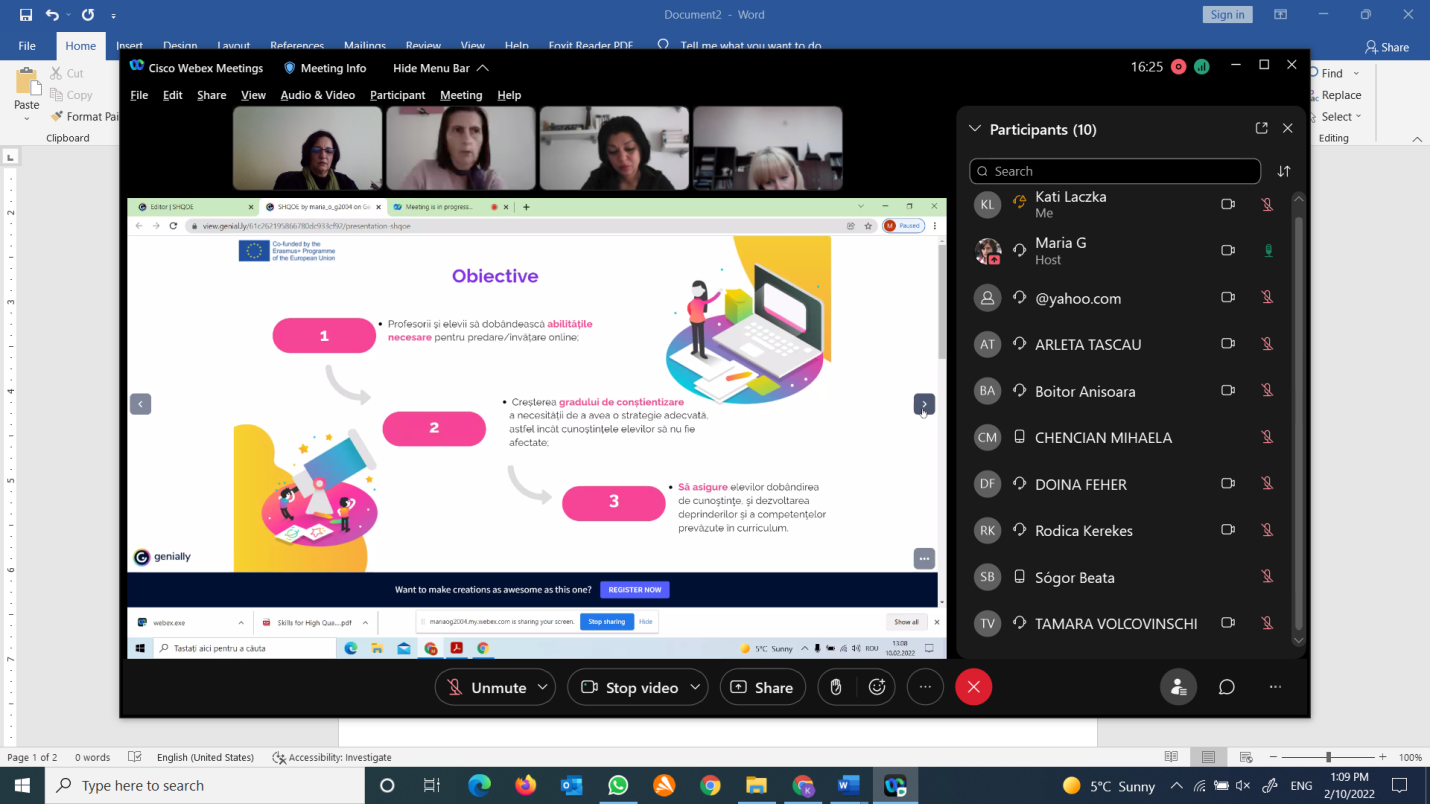The width and height of the screenshot is (1430, 804).
Task: Open the Webex Edit menu
Action: coord(172,95)
